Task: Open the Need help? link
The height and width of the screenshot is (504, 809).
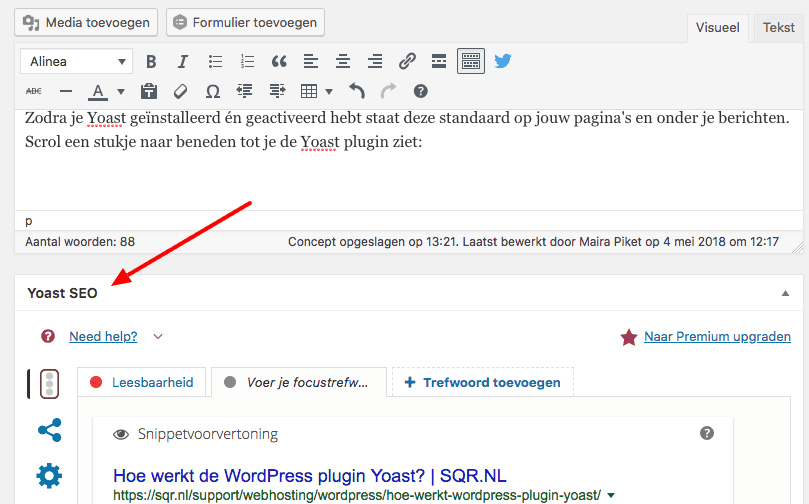Action: click(x=103, y=336)
